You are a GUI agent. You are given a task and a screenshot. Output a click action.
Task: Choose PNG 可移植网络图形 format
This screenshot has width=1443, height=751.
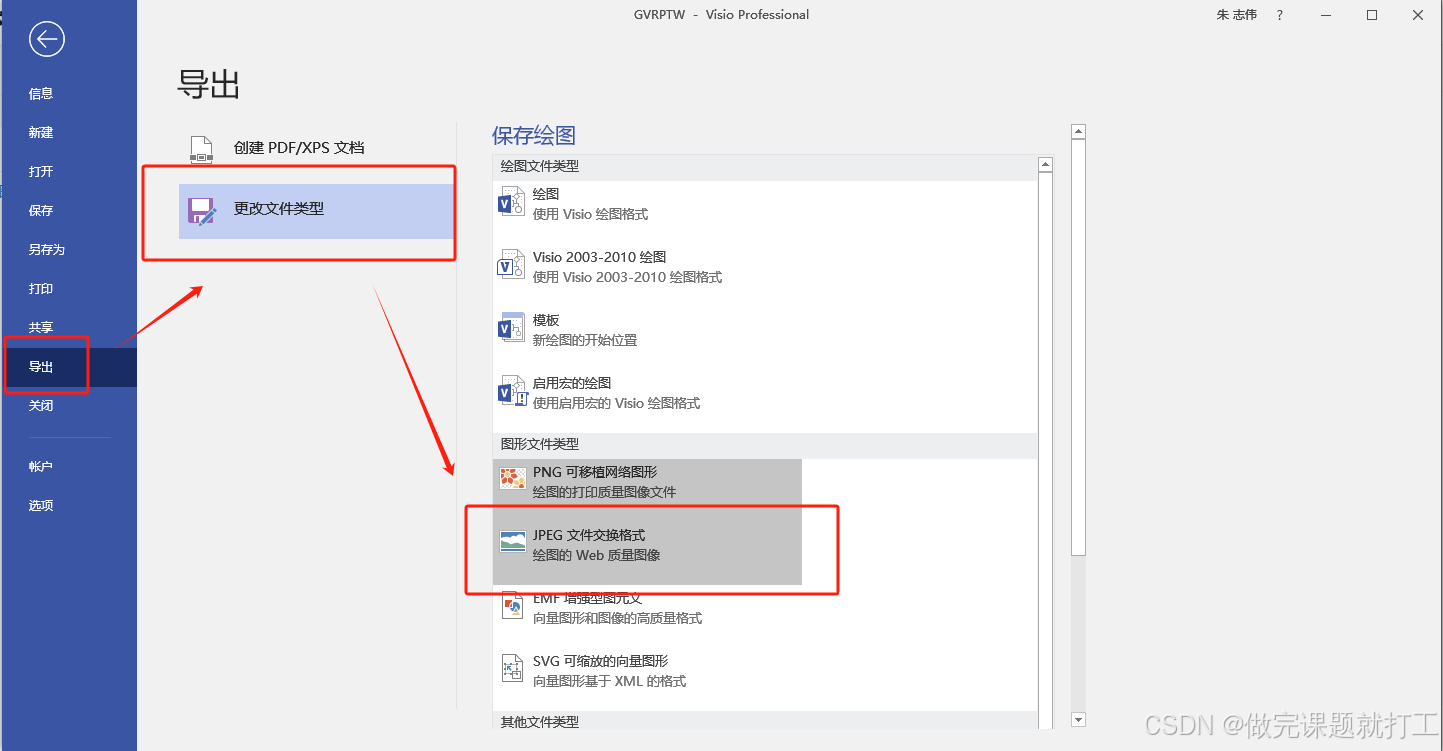[x=647, y=481]
